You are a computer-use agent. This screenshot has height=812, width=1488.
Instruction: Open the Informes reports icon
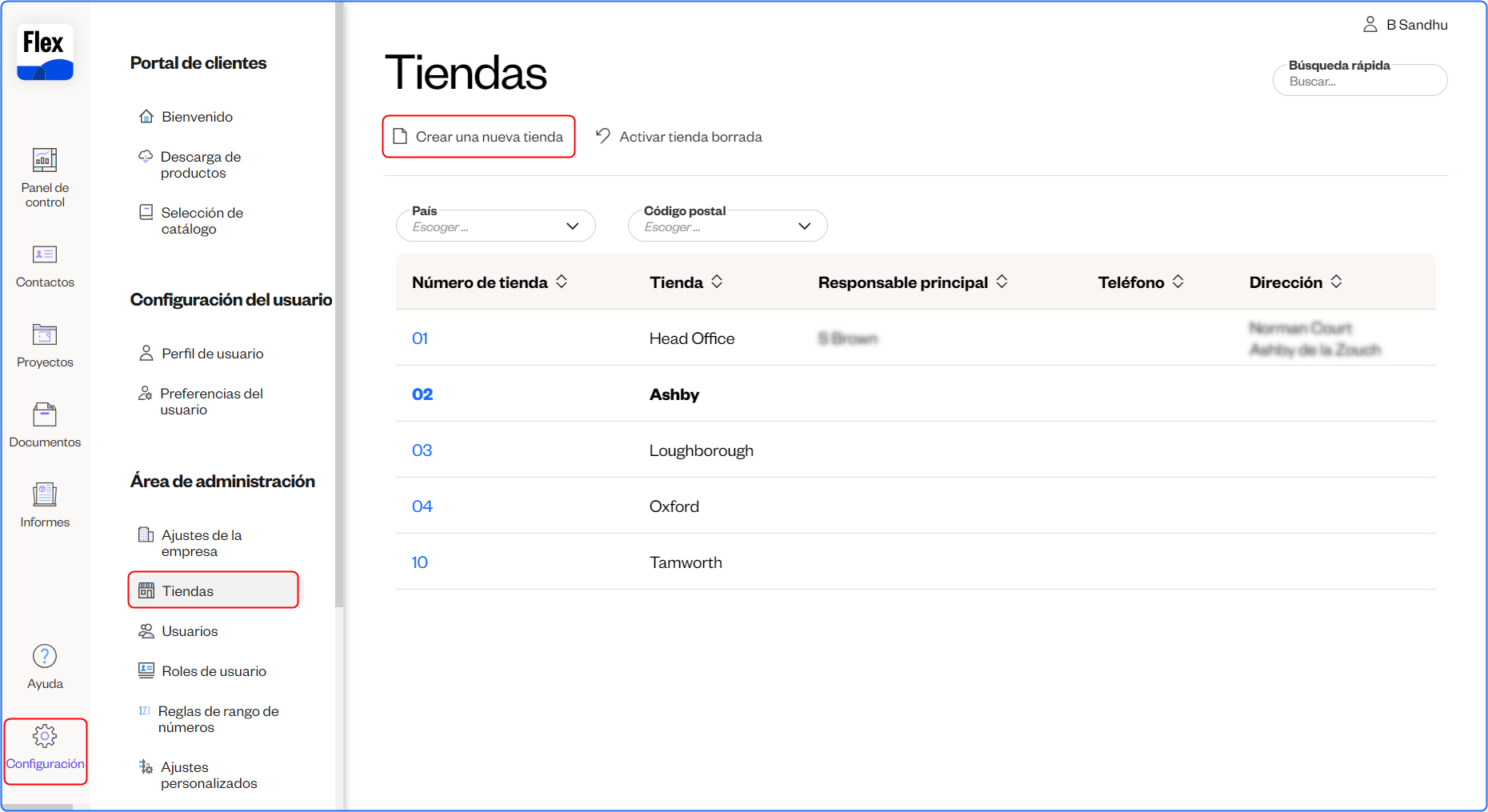[x=45, y=495]
